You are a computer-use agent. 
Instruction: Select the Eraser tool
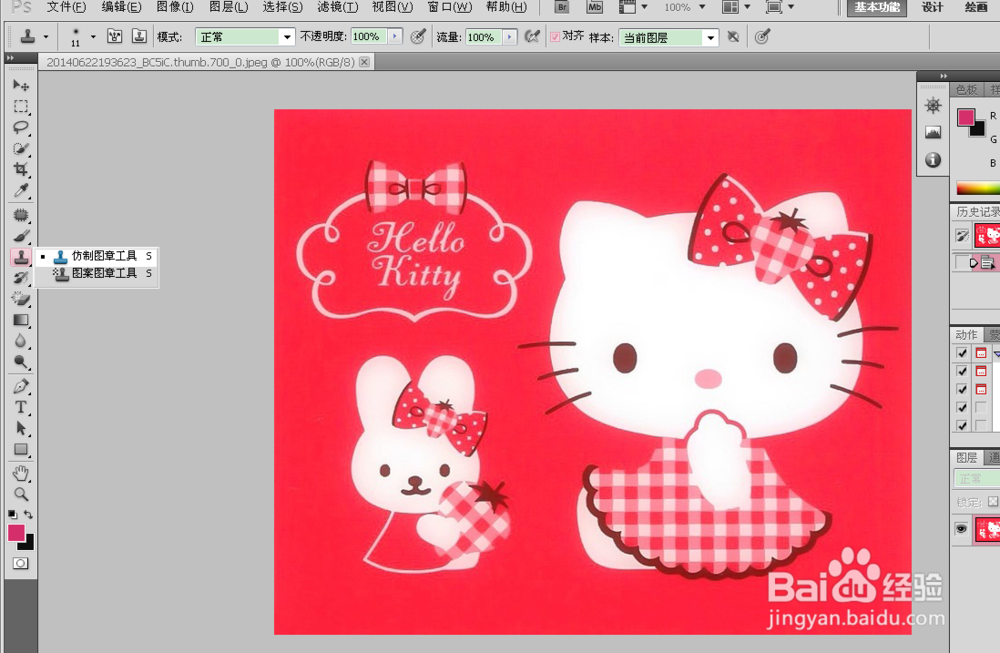coord(20,299)
